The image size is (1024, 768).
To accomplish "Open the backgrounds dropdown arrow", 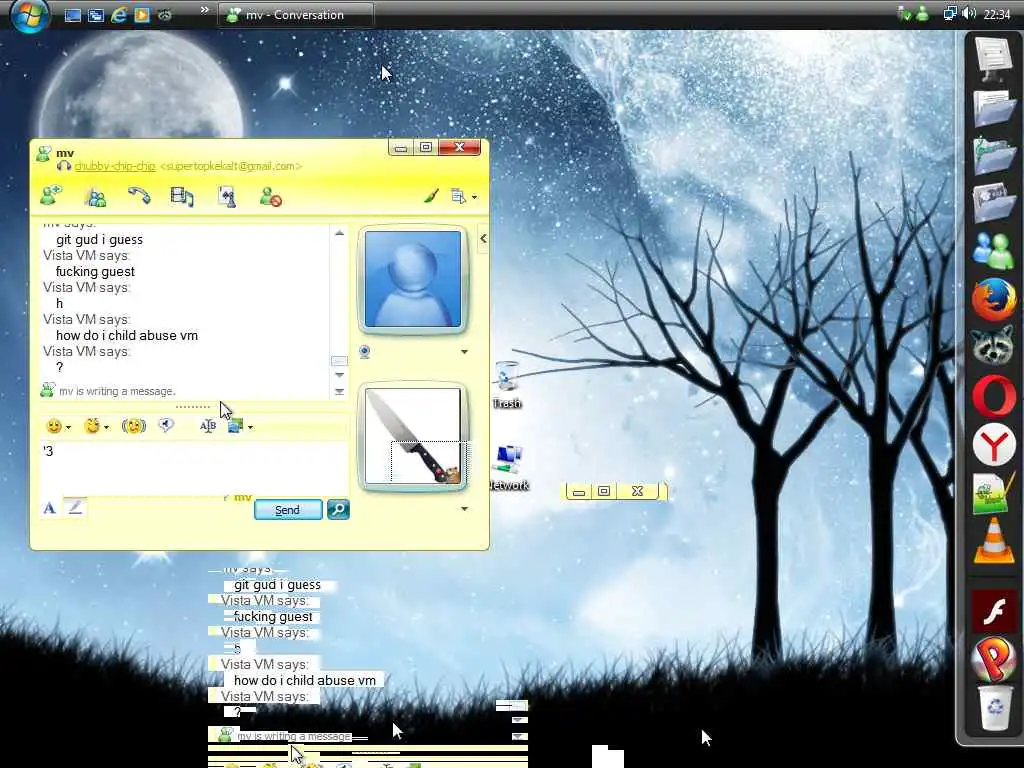I will [251, 428].
